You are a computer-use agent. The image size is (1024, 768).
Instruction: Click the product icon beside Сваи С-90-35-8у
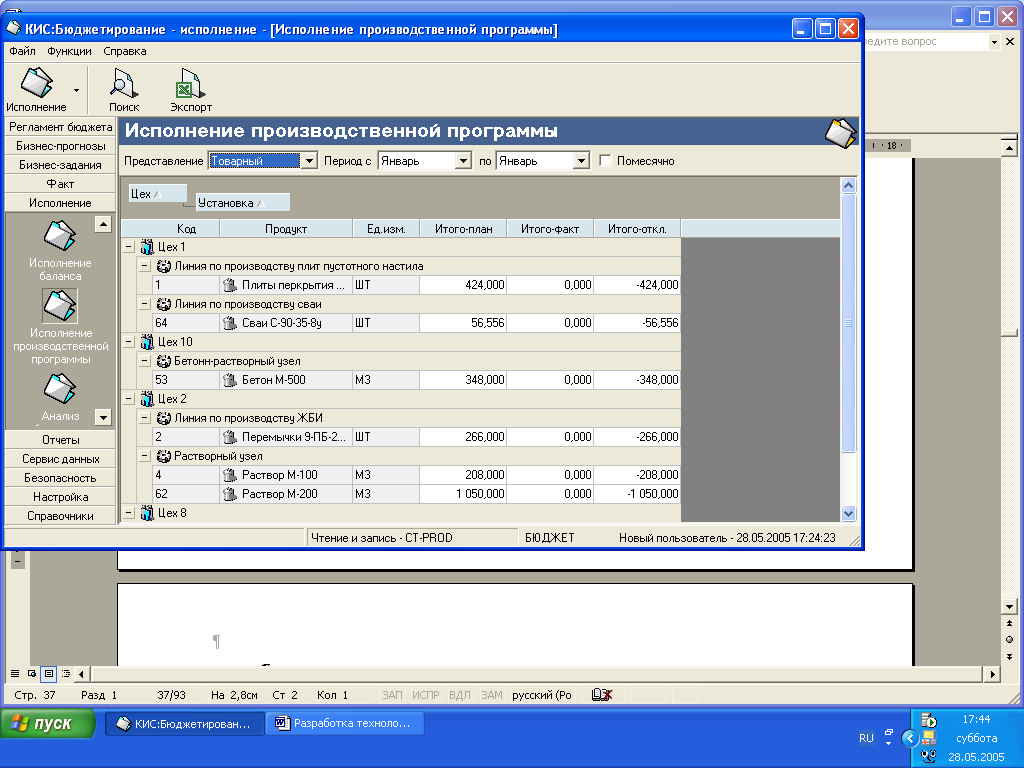[230, 323]
